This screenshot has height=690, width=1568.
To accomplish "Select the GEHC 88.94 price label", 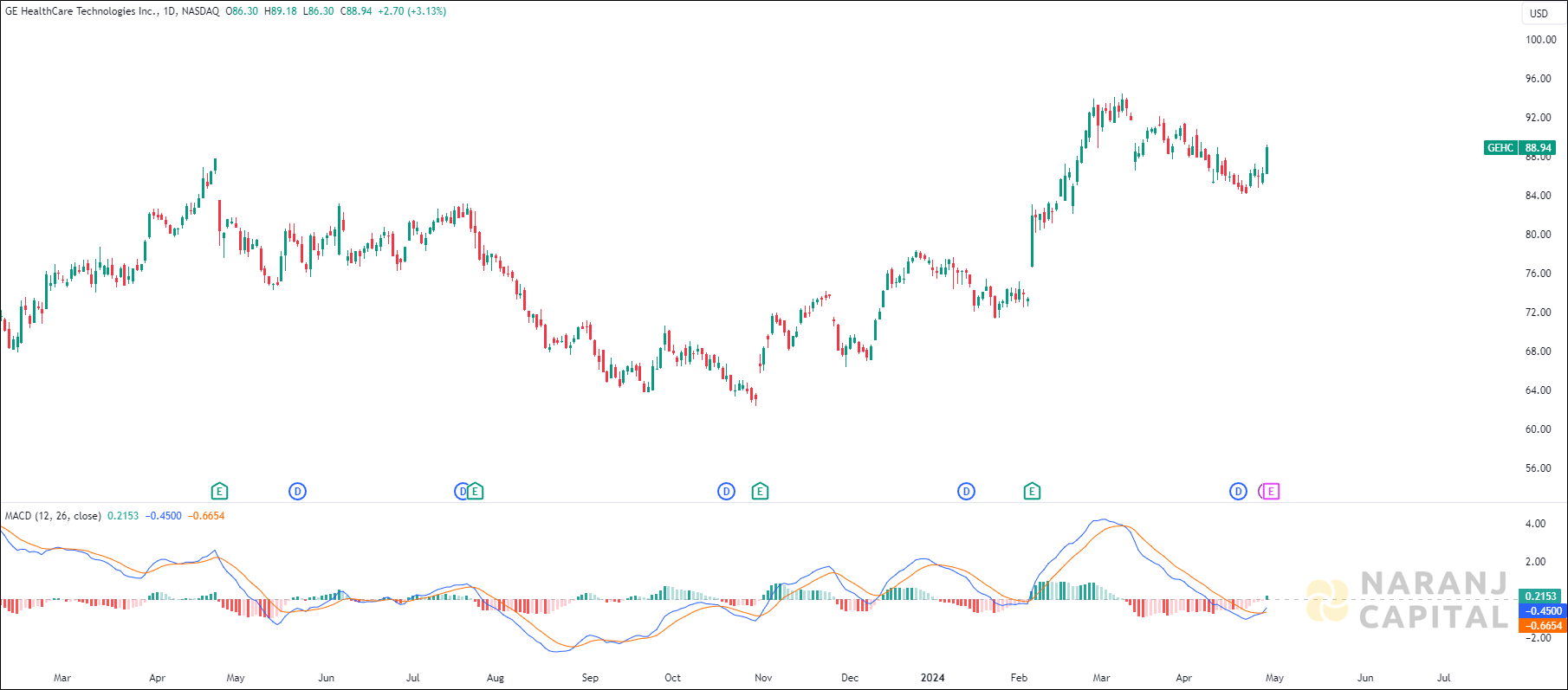I will (x=1519, y=148).
